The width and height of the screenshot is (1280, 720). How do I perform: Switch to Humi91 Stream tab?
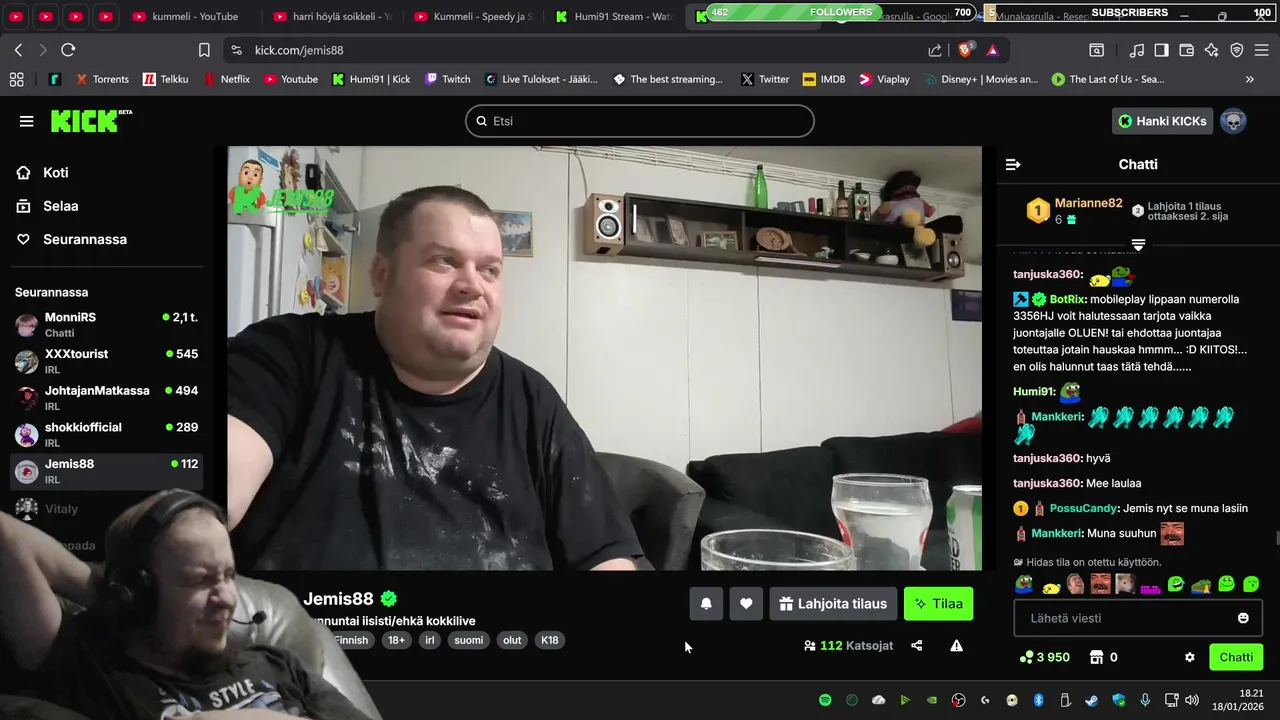pyautogui.click(x=615, y=16)
